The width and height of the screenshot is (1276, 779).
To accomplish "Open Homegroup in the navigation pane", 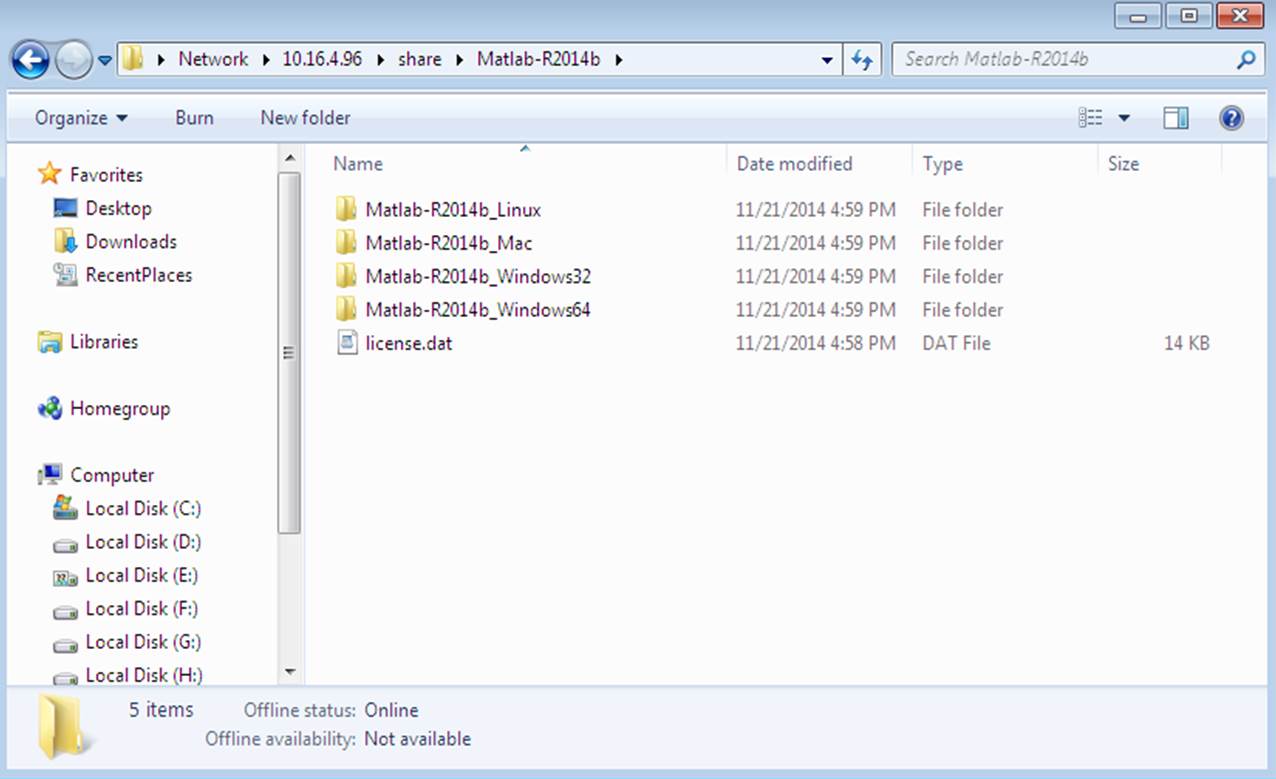I will pos(119,408).
